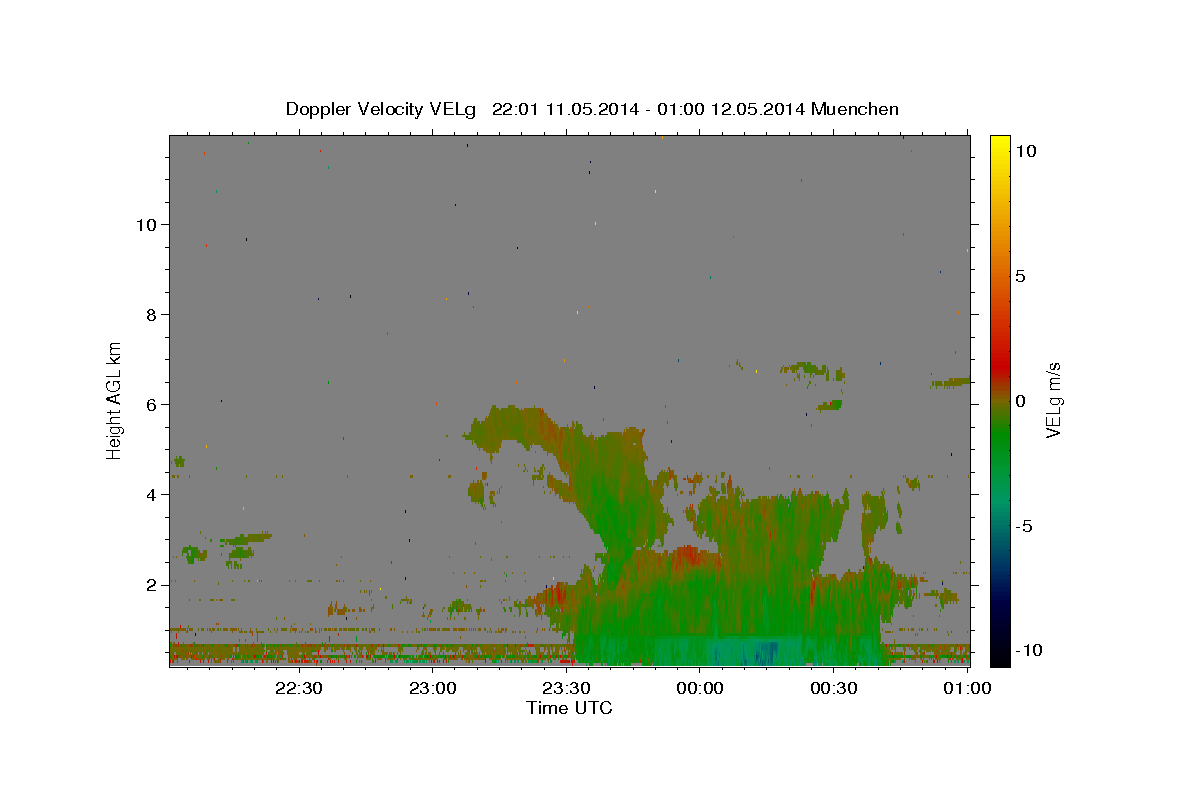Click the 23:30 time tick label
The height and width of the screenshot is (800, 1200).
[x=566, y=688]
